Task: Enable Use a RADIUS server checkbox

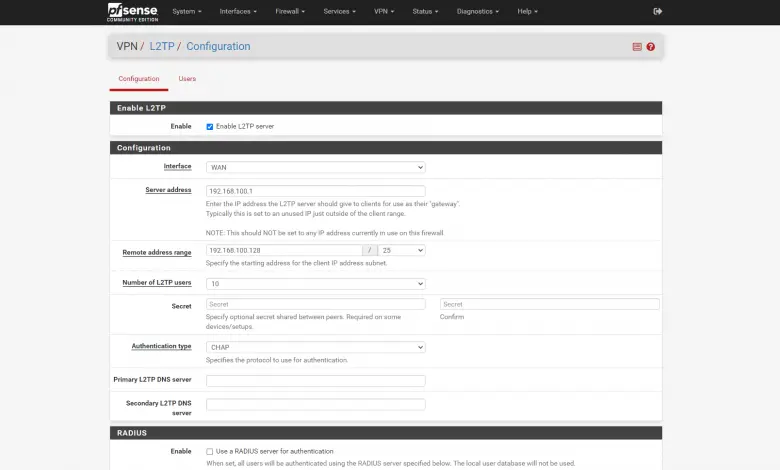Action: point(209,452)
